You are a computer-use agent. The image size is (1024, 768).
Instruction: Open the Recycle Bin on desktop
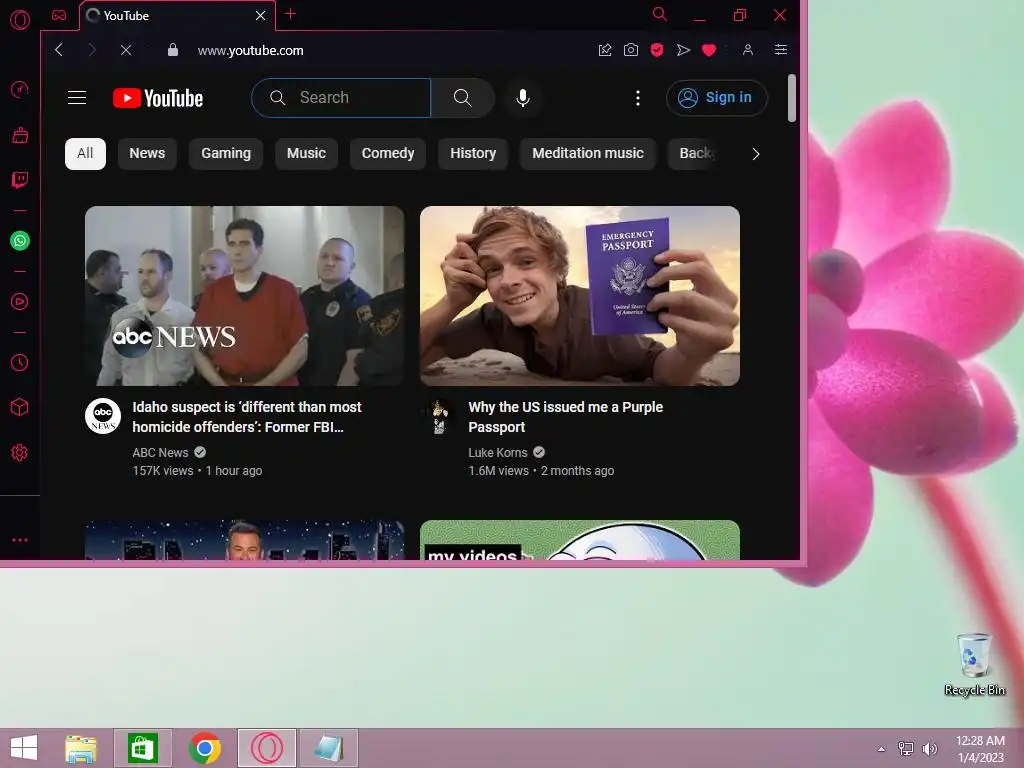click(x=974, y=664)
